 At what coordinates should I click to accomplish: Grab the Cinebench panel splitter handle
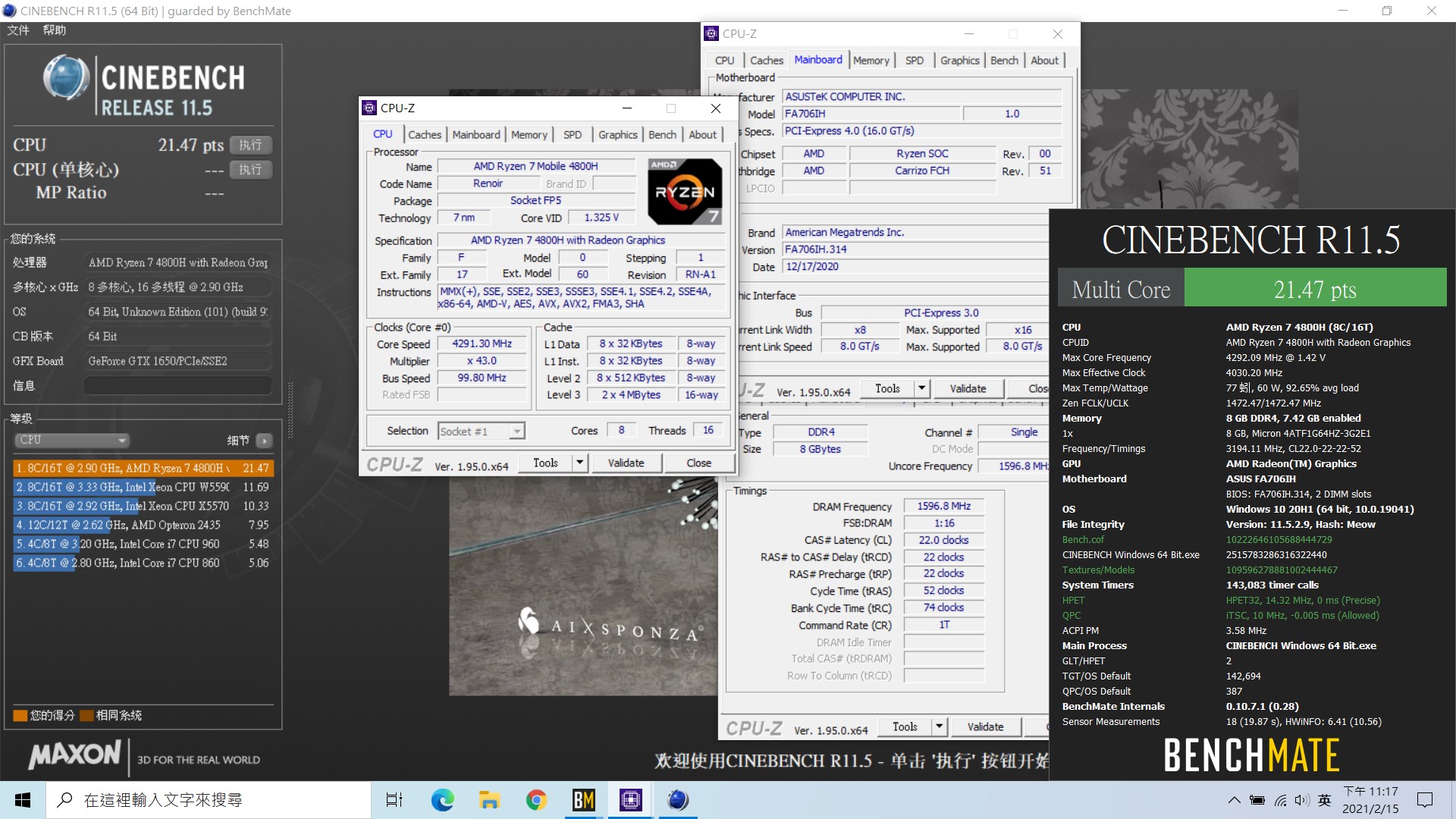pos(290,410)
